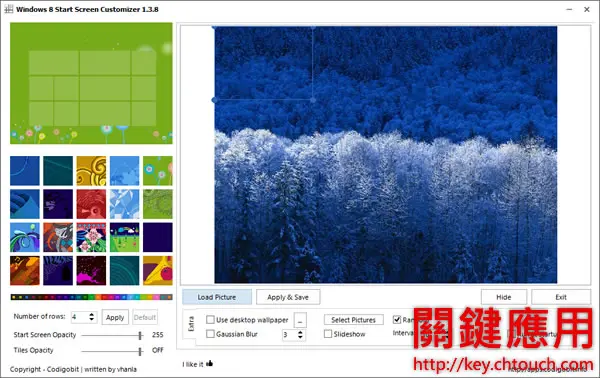
Task: Click the thumbs-up I like it icon
Action: coord(209,363)
